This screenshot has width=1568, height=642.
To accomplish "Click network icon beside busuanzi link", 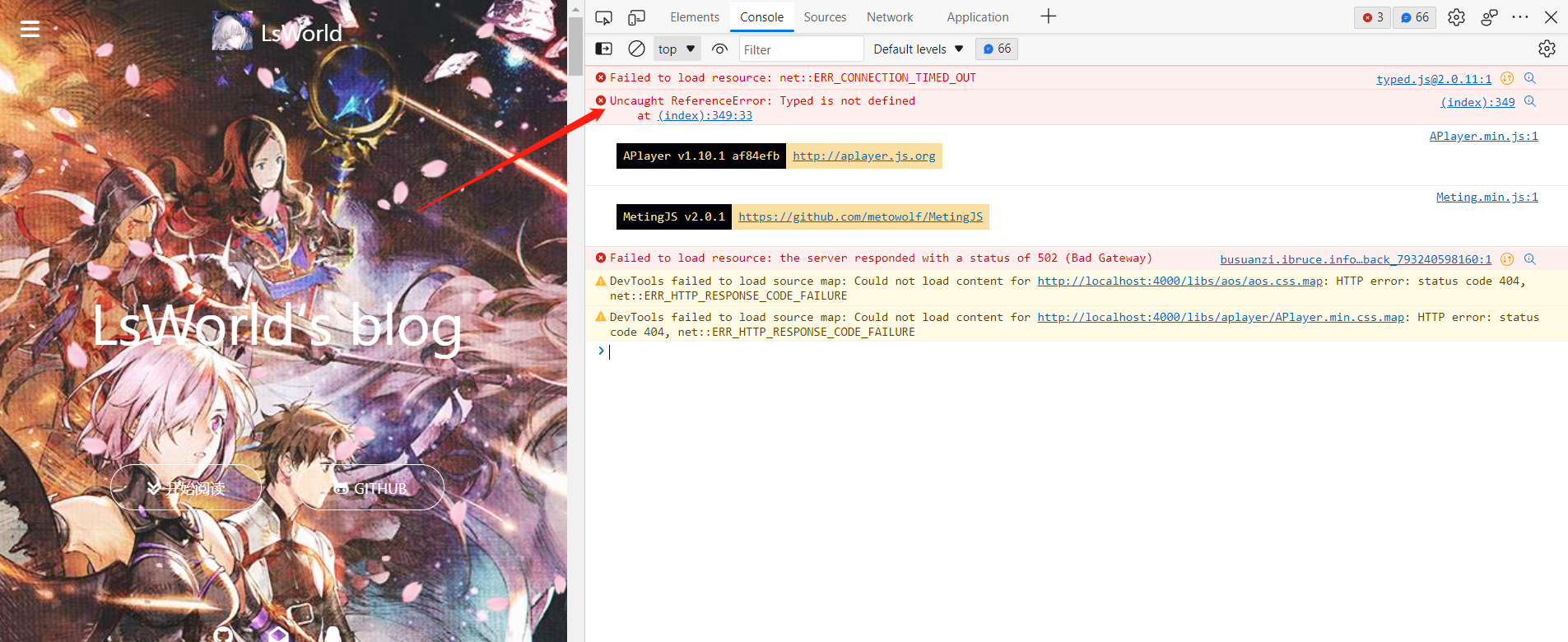I will [x=1507, y=259].
